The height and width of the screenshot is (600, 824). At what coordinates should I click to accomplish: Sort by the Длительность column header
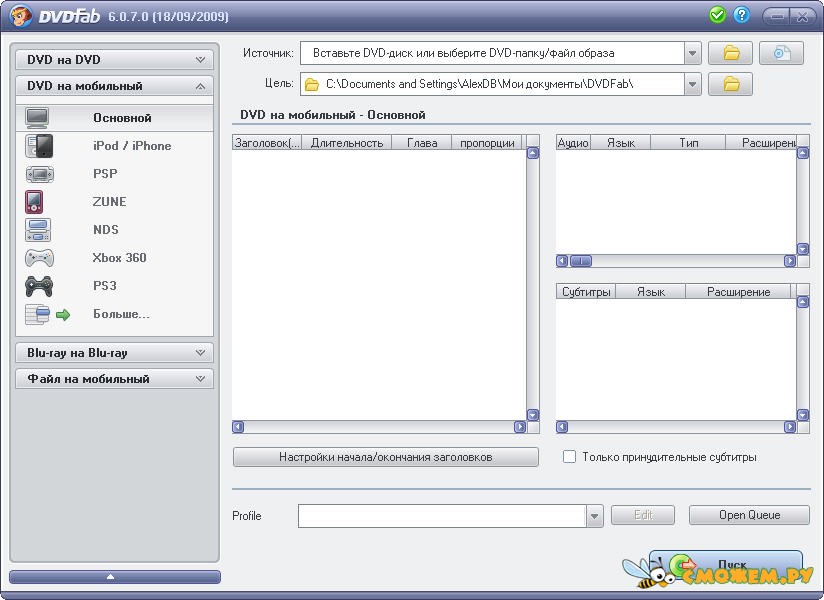click(x=347, y=143)
